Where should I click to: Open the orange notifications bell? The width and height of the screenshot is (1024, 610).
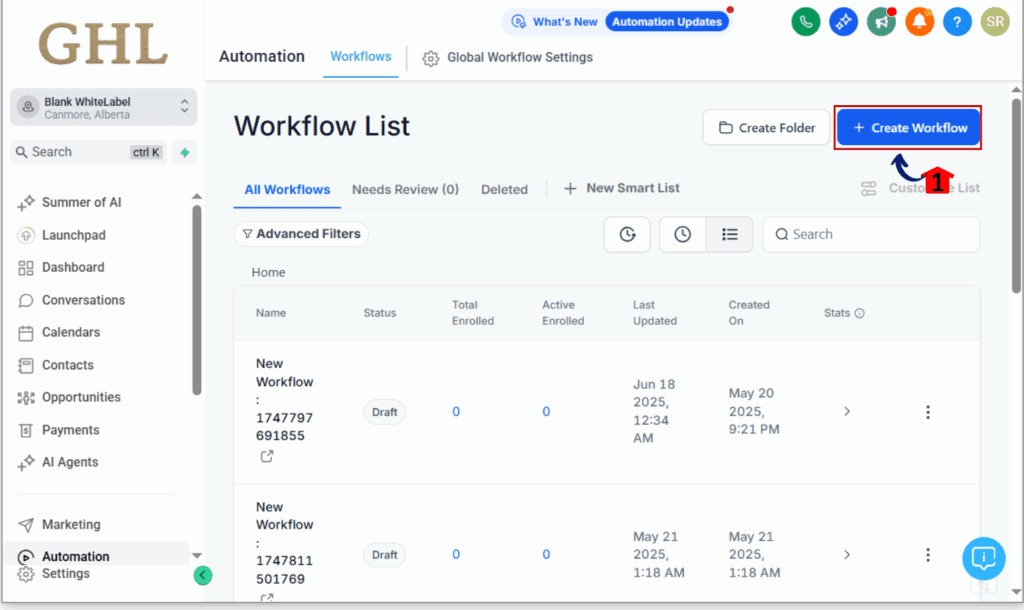pos(919,22)
